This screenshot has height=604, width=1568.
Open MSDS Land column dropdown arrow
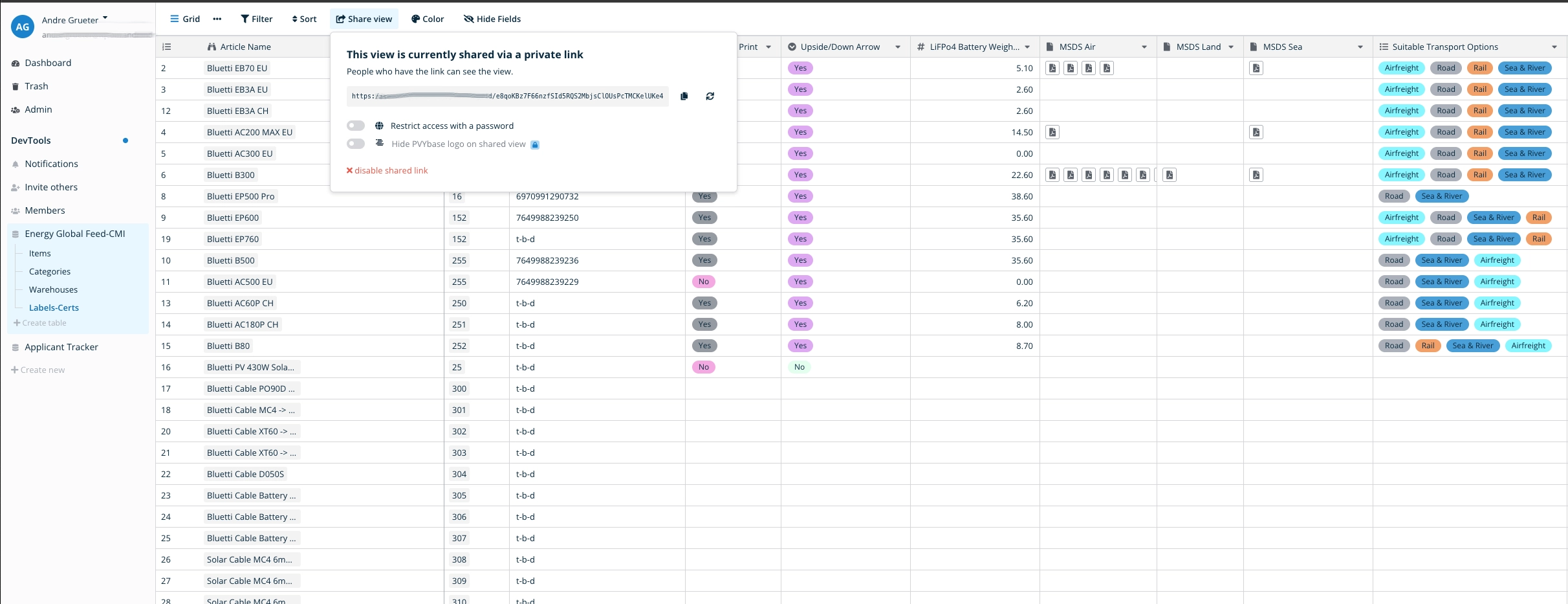pos(1231,47)
